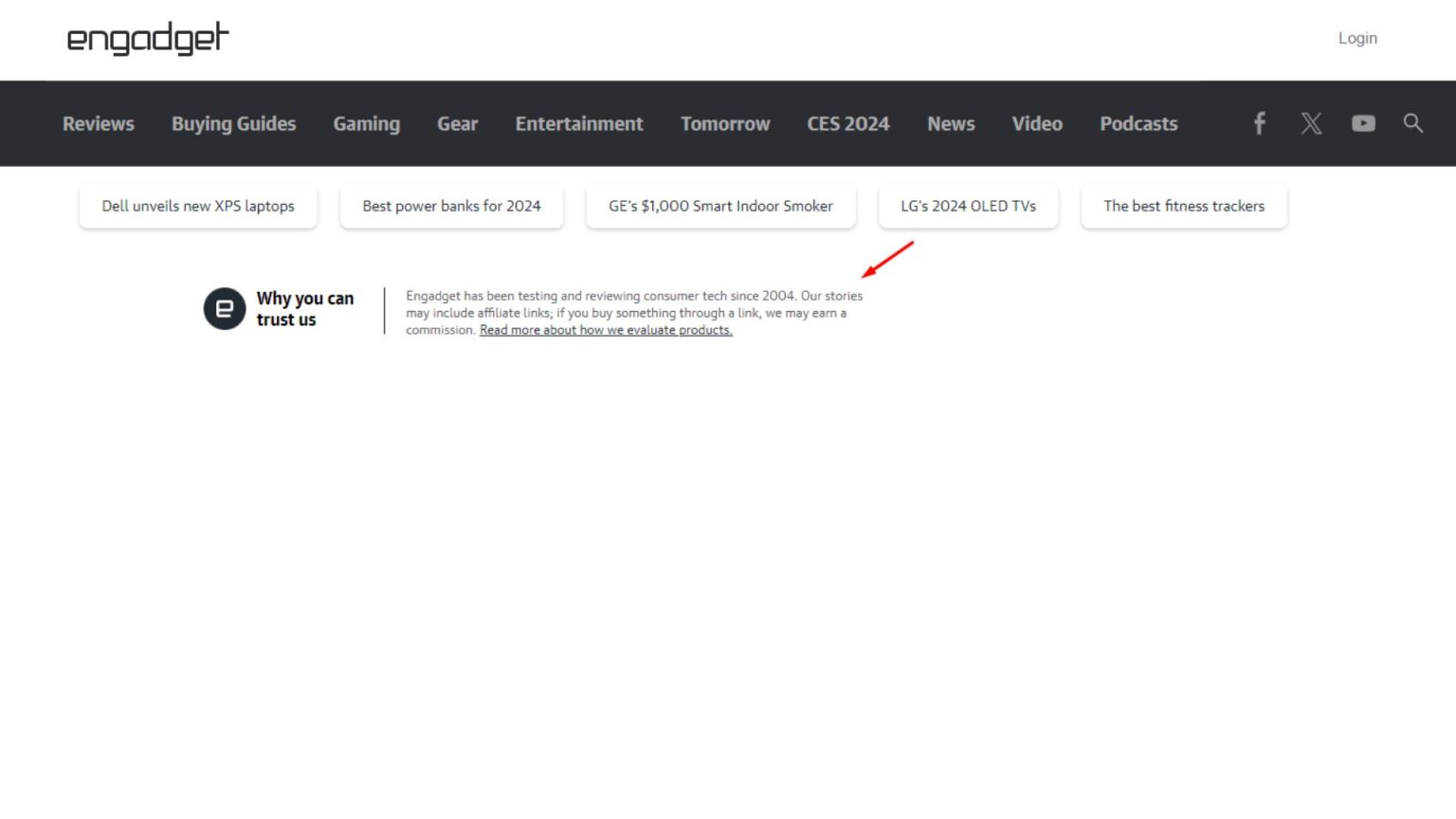Open the best power banks article
Viewport: 1456px width, 819px height.
(451, 206)
